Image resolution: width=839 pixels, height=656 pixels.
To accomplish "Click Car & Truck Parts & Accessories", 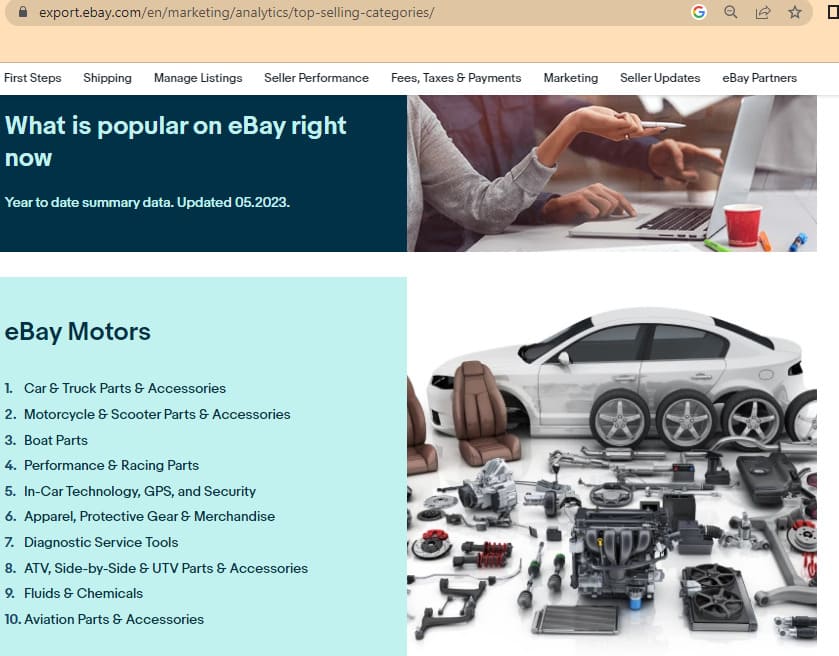I will [x=125, y=388].
